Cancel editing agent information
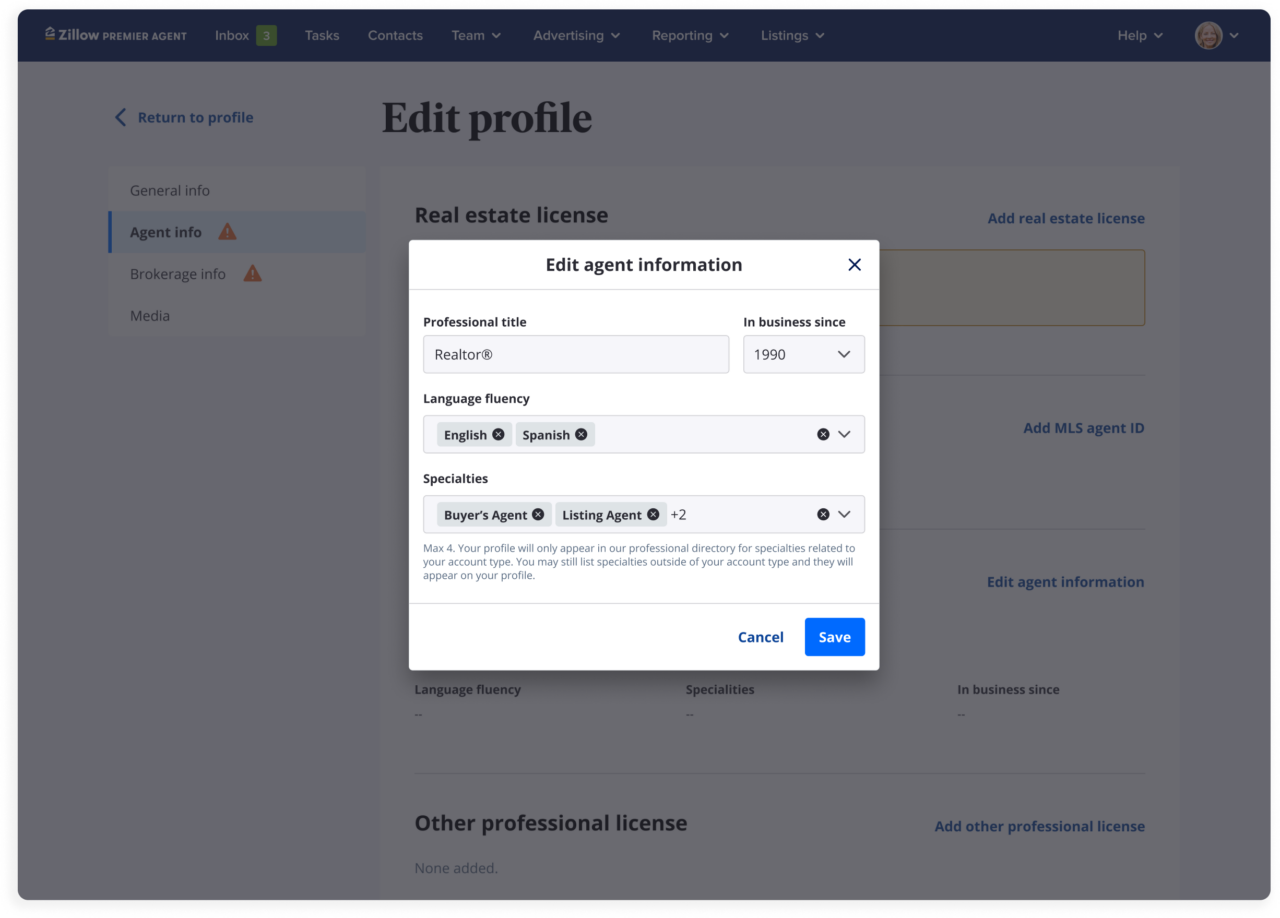 pos(760,637)
